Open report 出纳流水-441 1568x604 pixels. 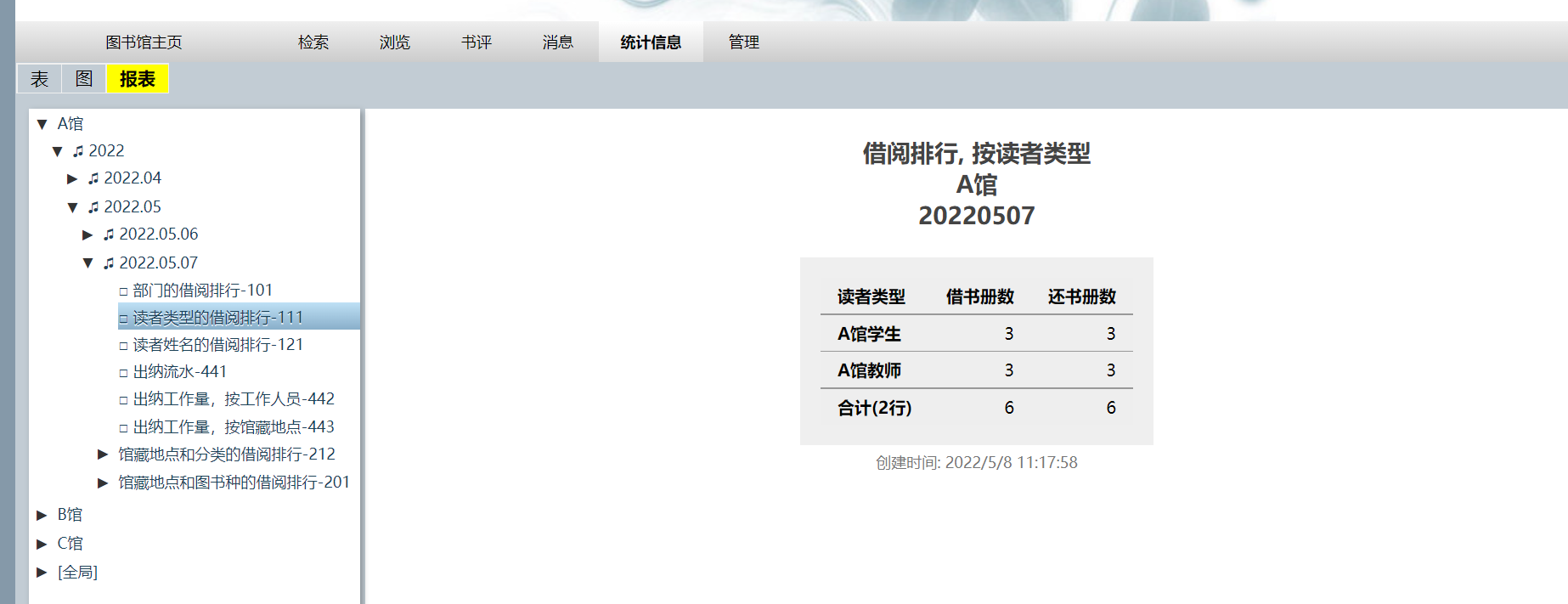pos(180,372)
